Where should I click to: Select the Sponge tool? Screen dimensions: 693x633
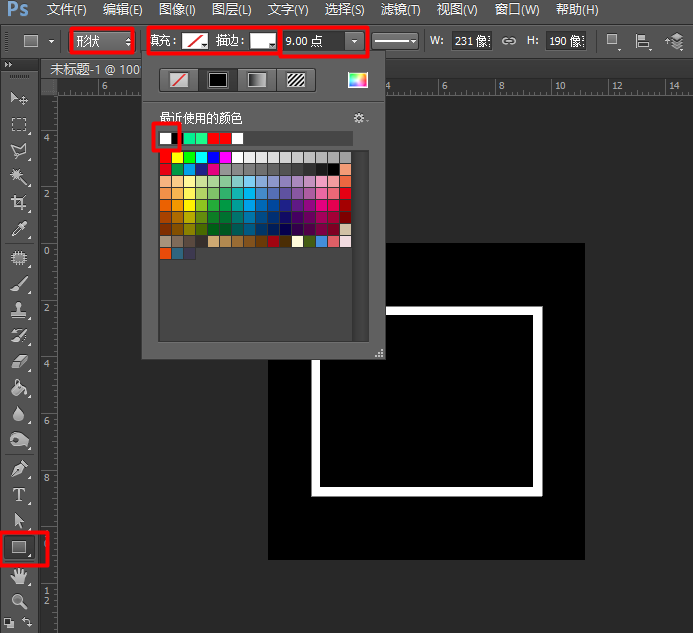[x=19, y=440]
